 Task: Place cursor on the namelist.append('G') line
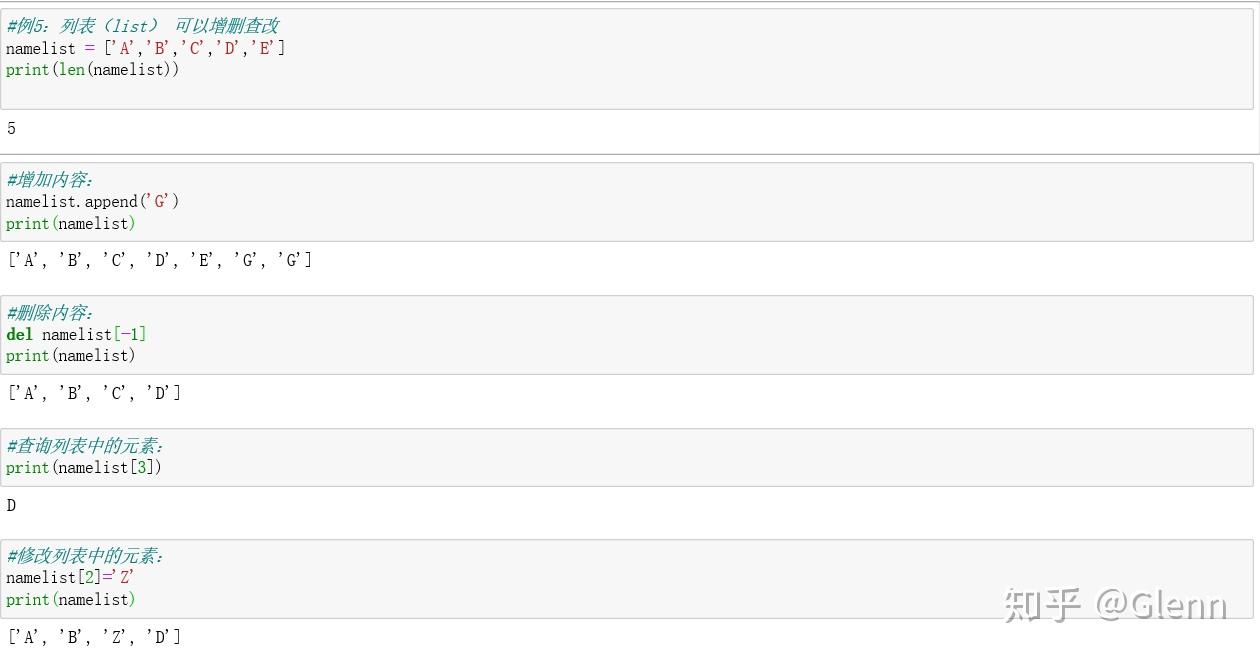[92, 202]
